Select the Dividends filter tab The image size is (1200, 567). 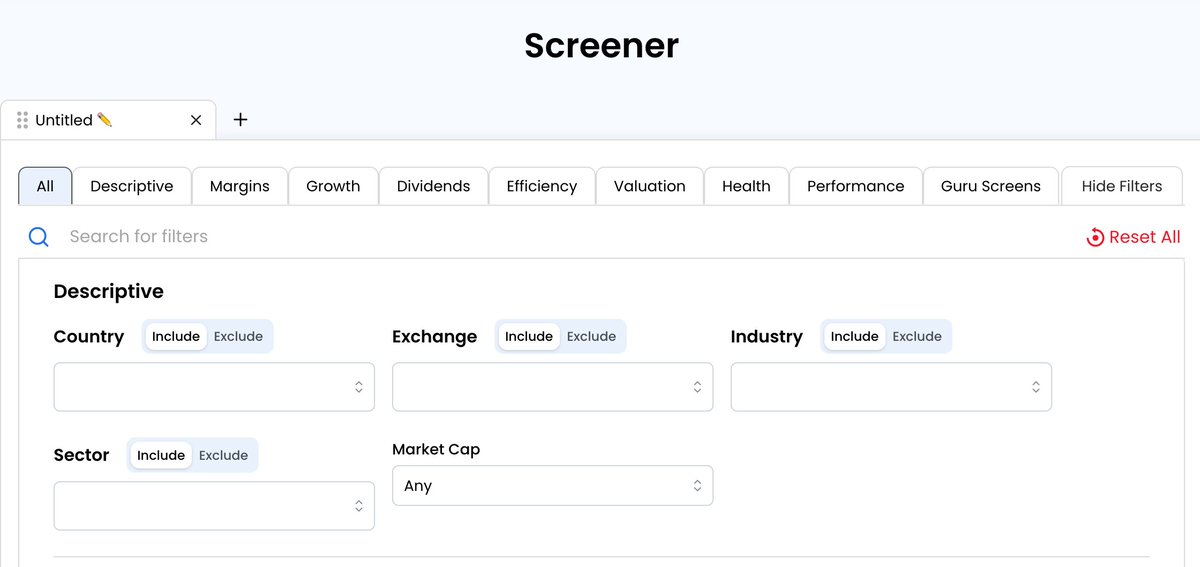[x=433, y=186]
